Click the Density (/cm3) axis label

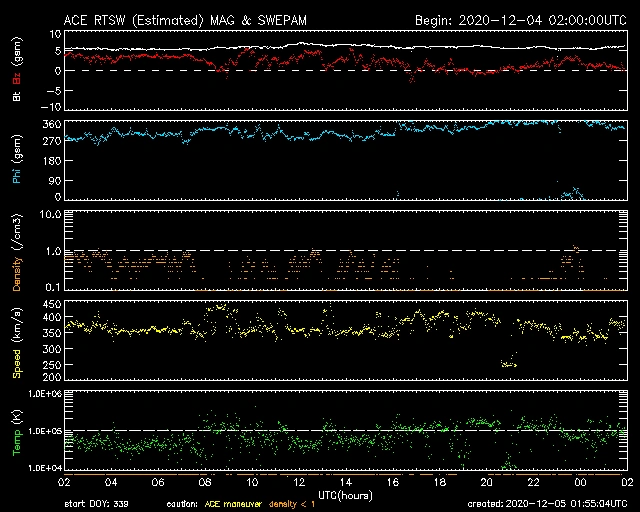tap(17, 255)
